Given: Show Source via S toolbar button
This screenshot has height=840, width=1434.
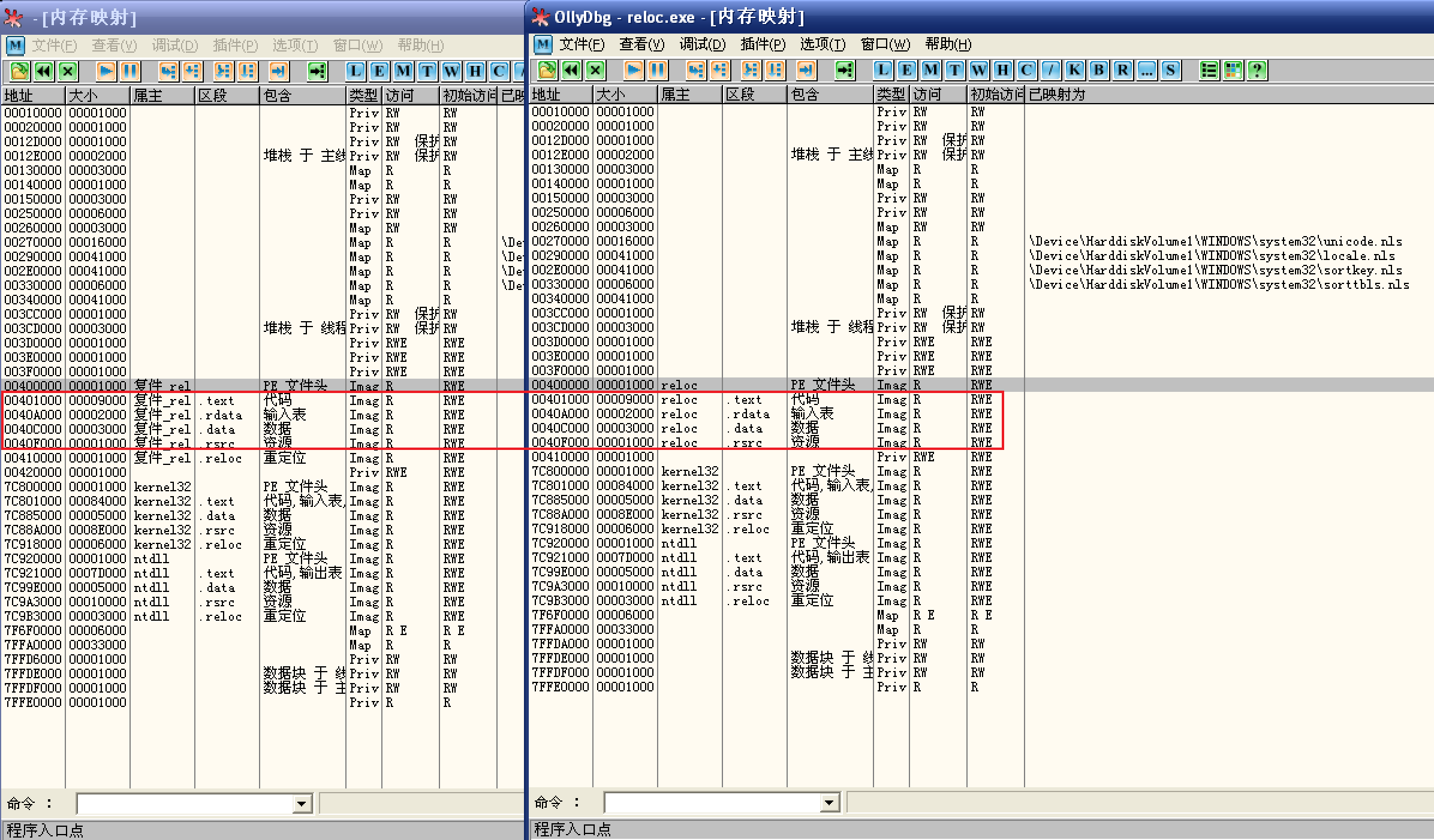Looking at the screenshot, I should coord(1170,71).
